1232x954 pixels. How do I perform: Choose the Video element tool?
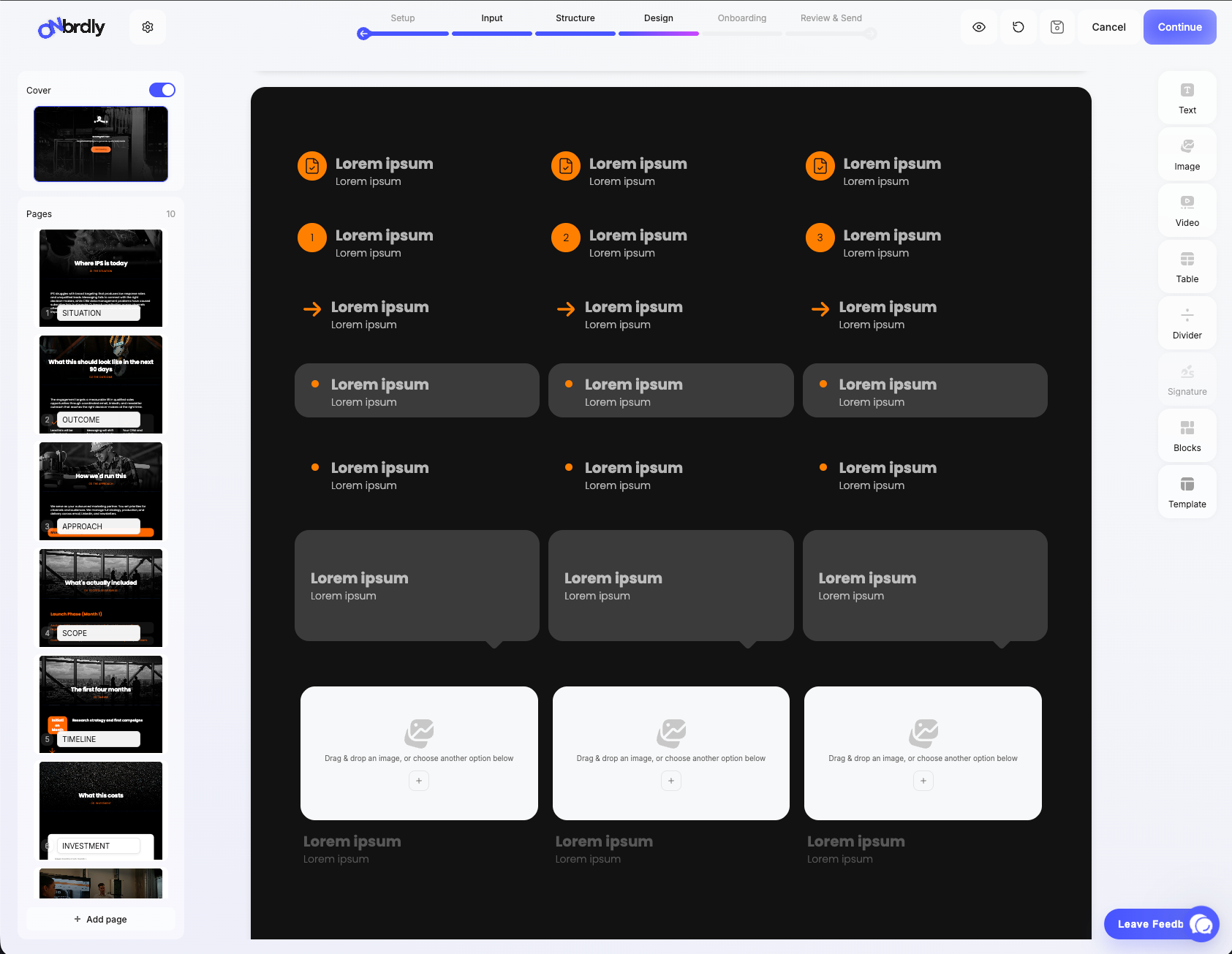point(1187,211)
